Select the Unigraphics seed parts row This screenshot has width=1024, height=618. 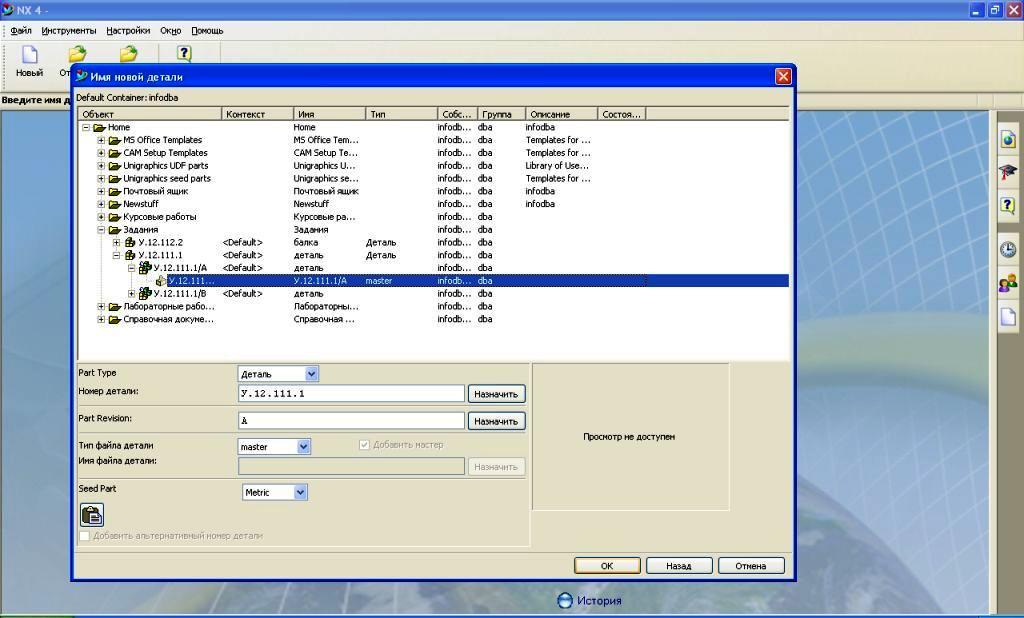click(433, 178)
